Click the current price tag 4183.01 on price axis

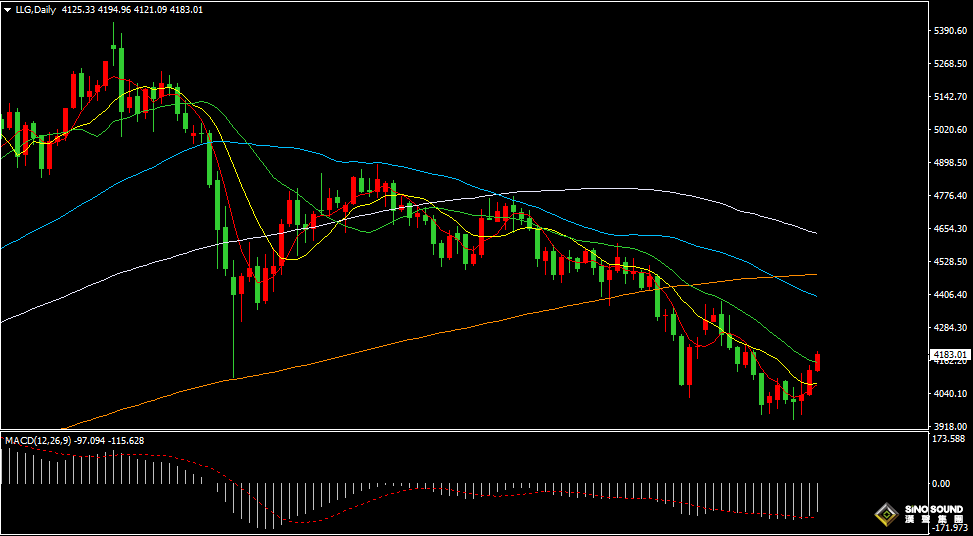949,354
